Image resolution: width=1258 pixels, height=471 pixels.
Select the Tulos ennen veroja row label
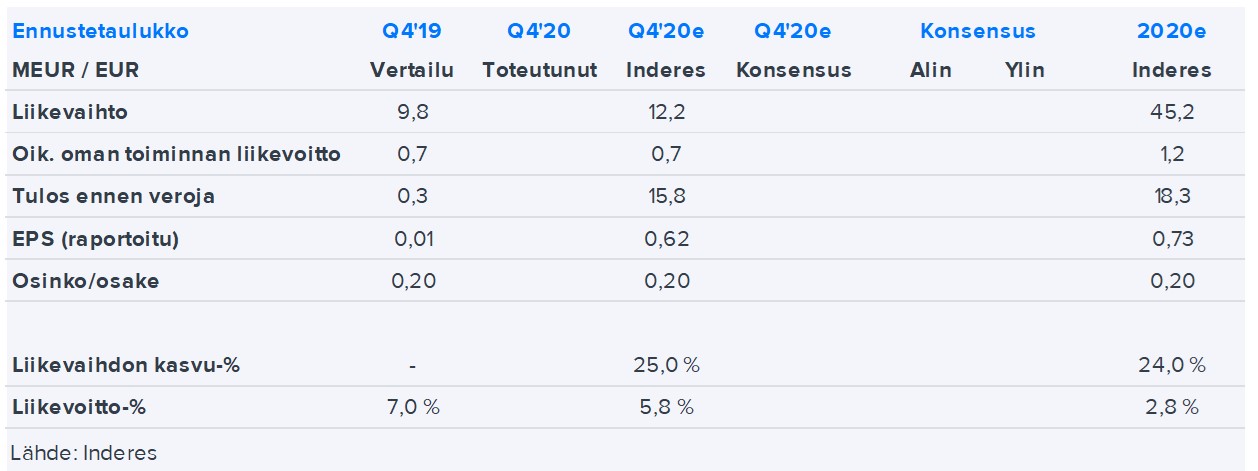tap(113, 196)
